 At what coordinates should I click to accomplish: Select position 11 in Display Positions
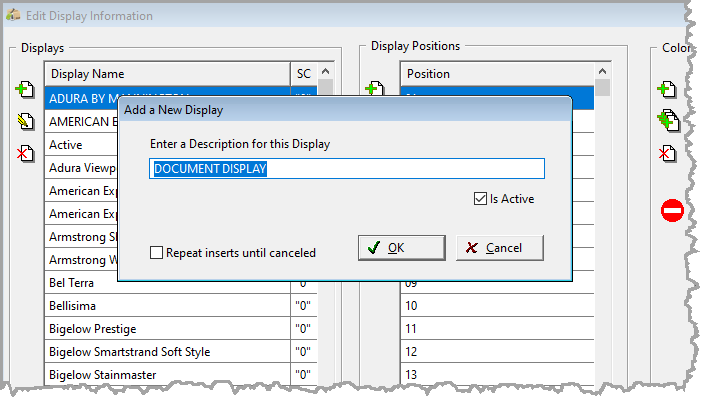(x=497, y=329)
